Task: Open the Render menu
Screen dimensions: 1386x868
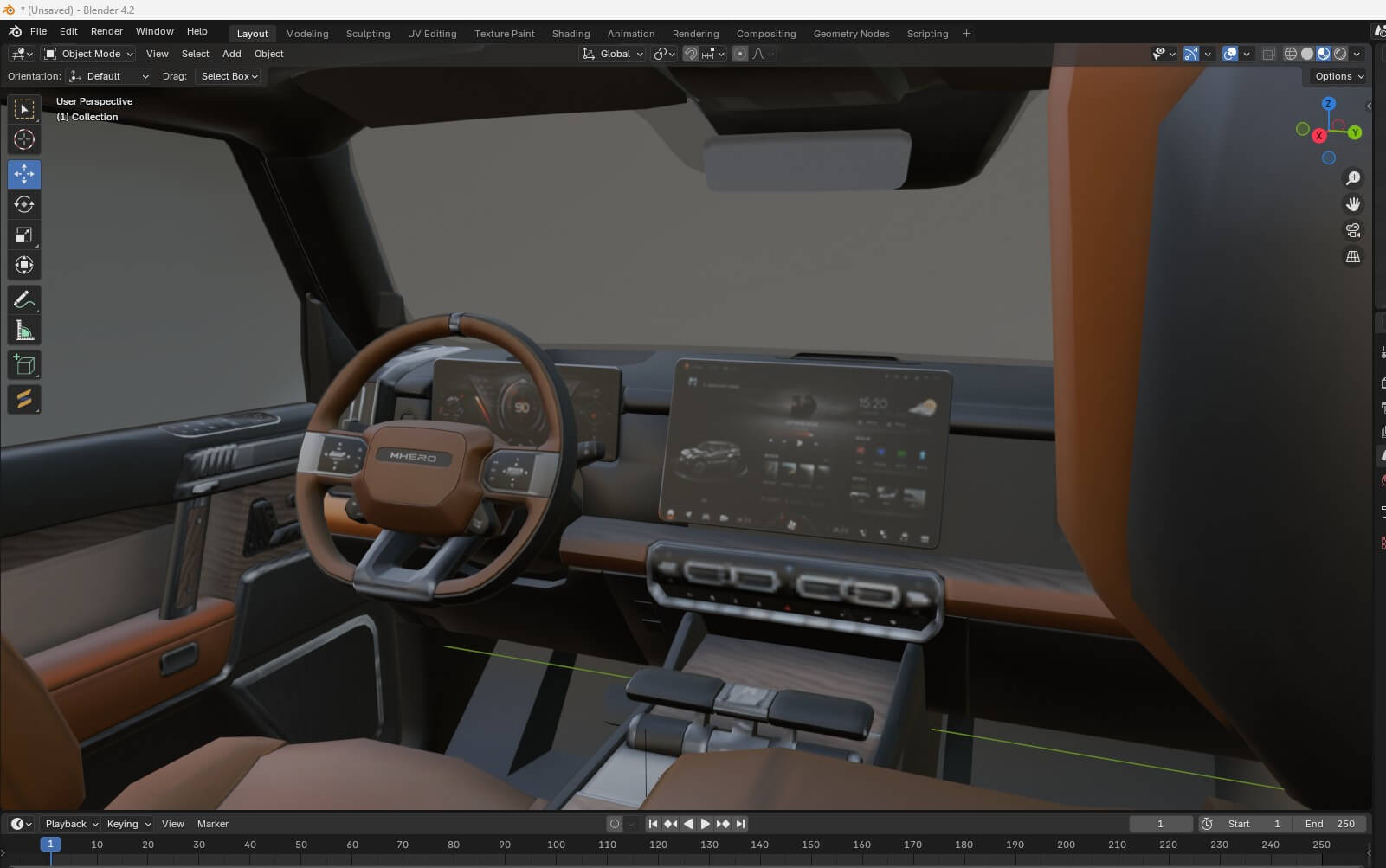Action: pos(106,31)
